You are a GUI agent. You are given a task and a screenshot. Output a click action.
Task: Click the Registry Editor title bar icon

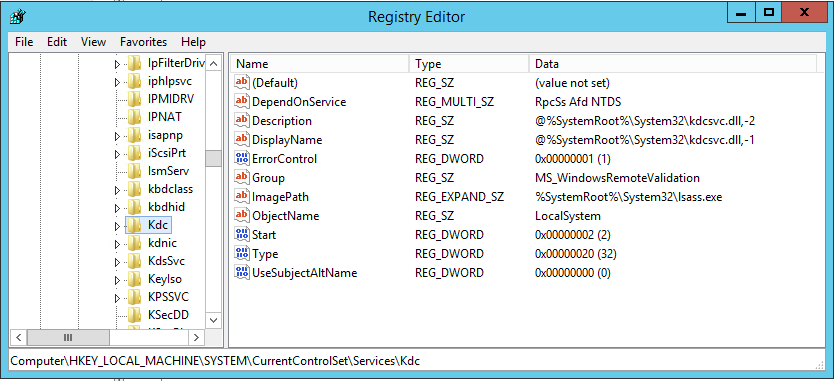(x=17, y=17)
